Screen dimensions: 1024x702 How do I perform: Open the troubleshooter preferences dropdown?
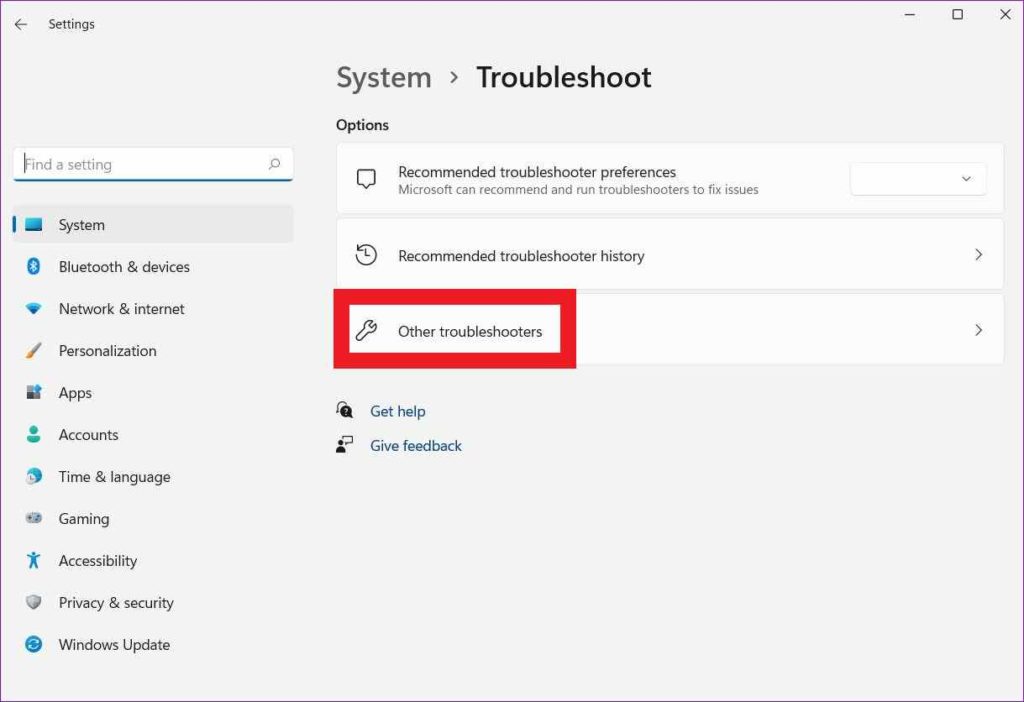918,179
